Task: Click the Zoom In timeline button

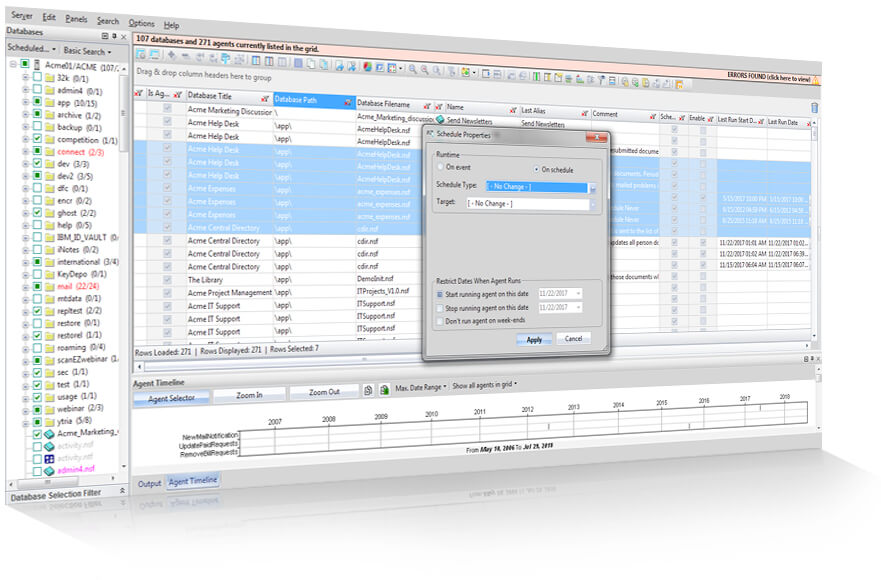Action: 249,395
